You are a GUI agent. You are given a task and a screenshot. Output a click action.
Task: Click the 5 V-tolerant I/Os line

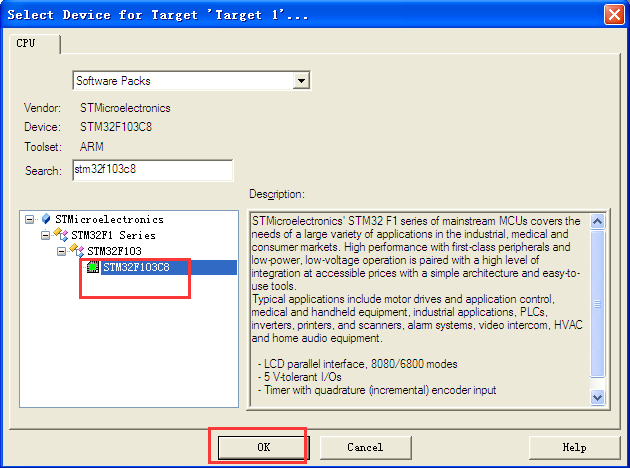[300, 377]
